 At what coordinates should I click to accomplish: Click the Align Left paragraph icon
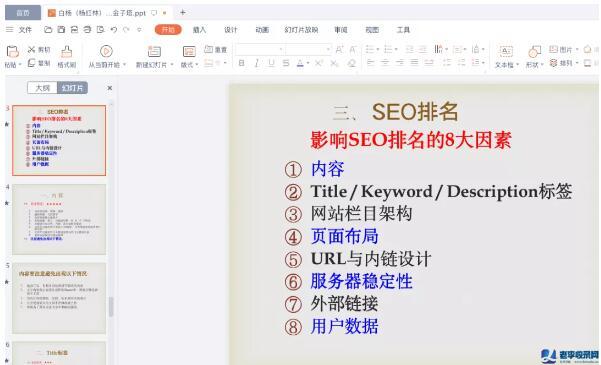[370, 62]
